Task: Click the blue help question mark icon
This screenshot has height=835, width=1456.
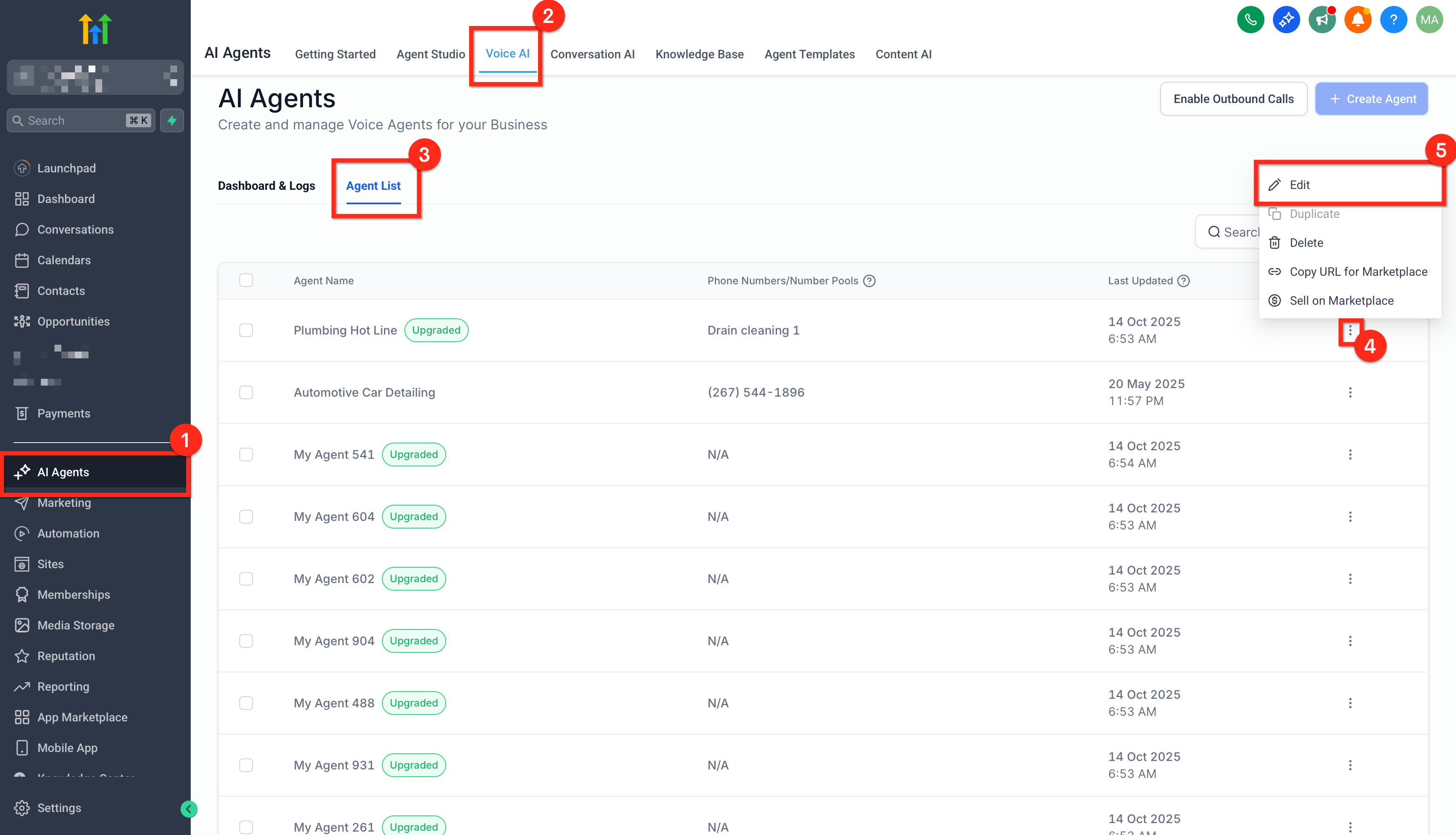Action: (x=1393, y=20)
